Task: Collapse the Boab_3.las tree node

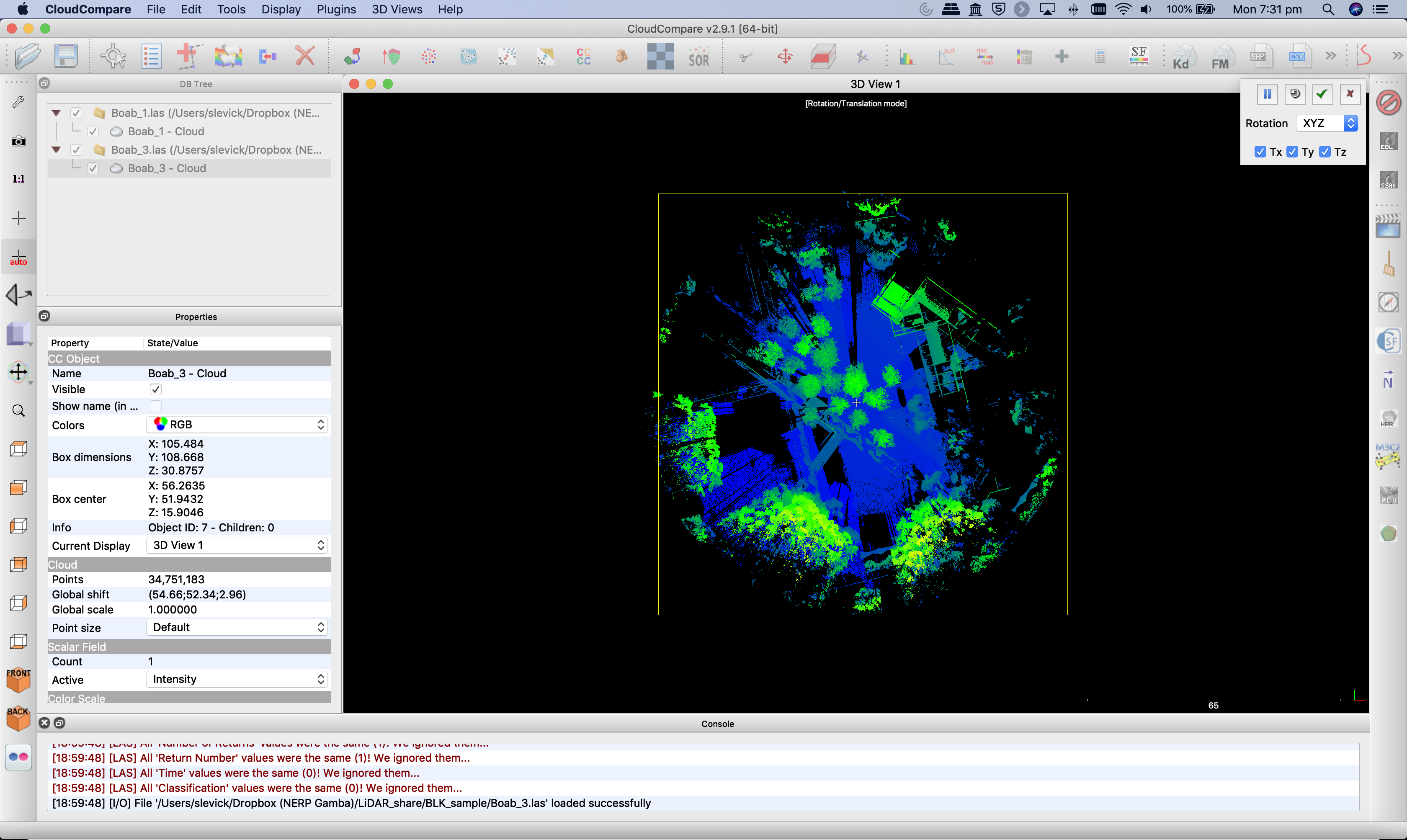Action: pos(56,150)
